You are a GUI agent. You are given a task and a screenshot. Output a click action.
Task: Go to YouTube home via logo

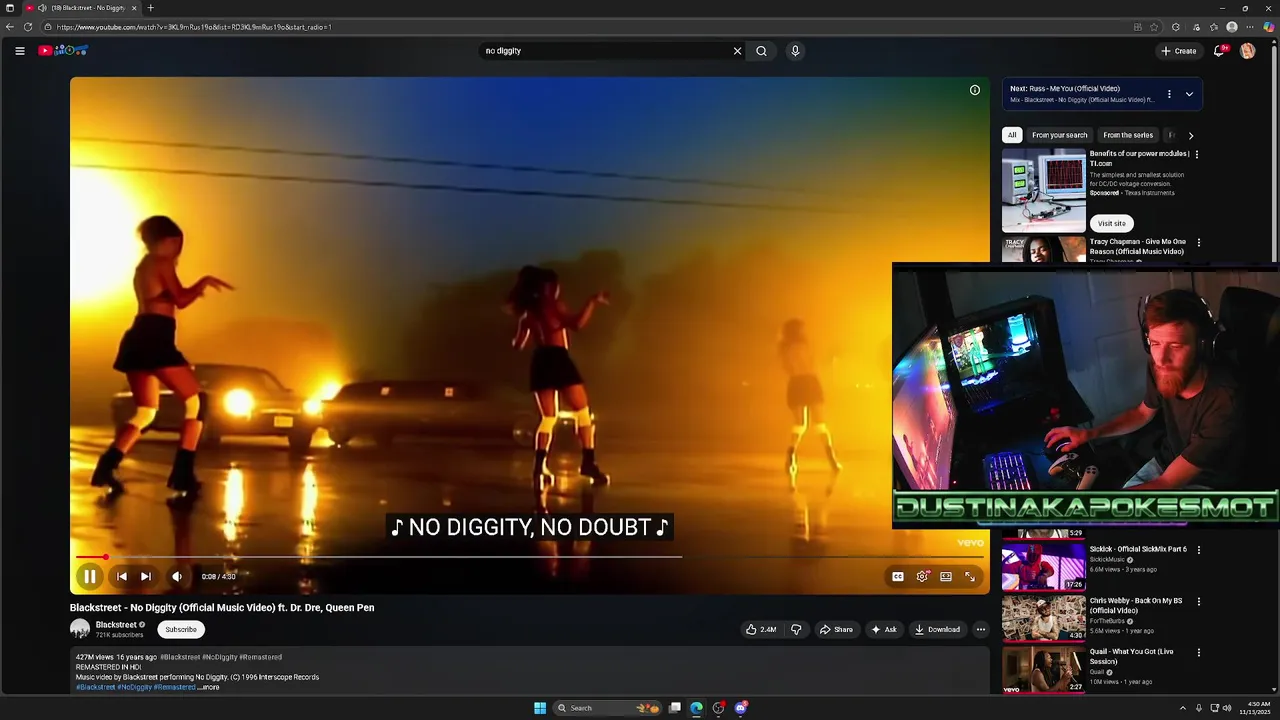click(63, 50)
